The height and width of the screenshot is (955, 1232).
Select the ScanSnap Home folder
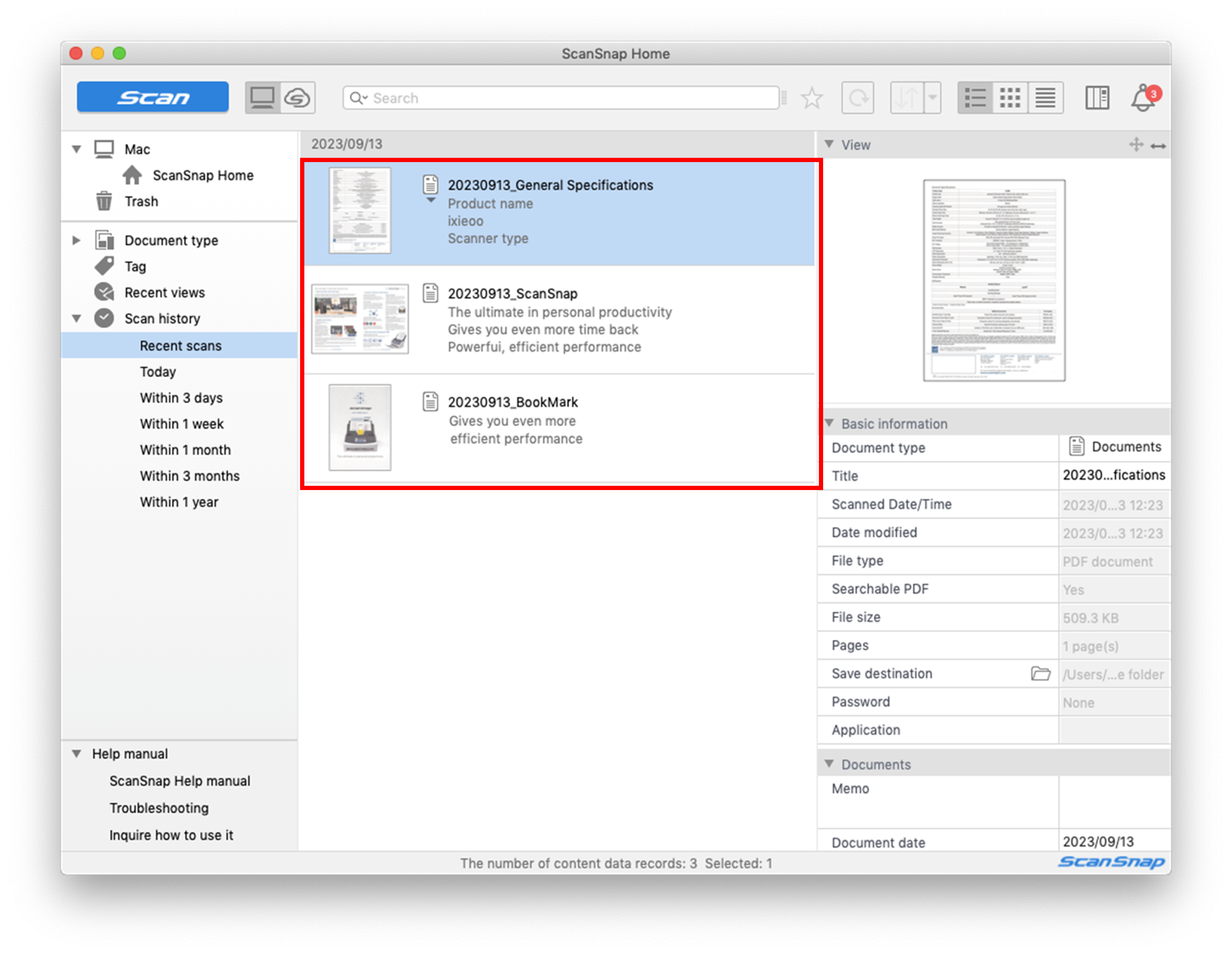pyautogui.click(x=203, y=176)
